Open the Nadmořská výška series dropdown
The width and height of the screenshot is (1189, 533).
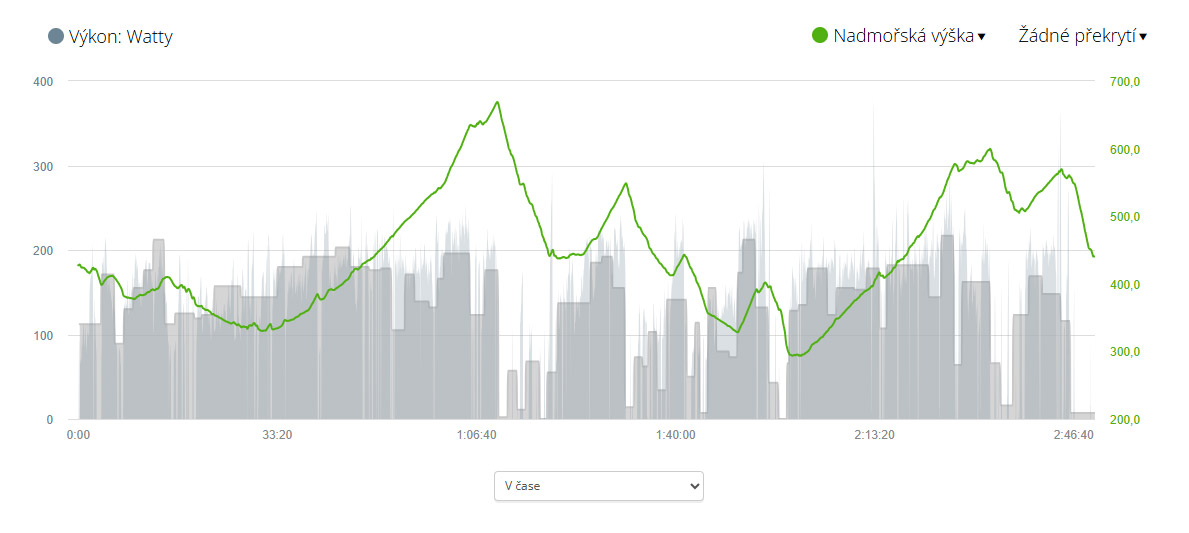903,36
